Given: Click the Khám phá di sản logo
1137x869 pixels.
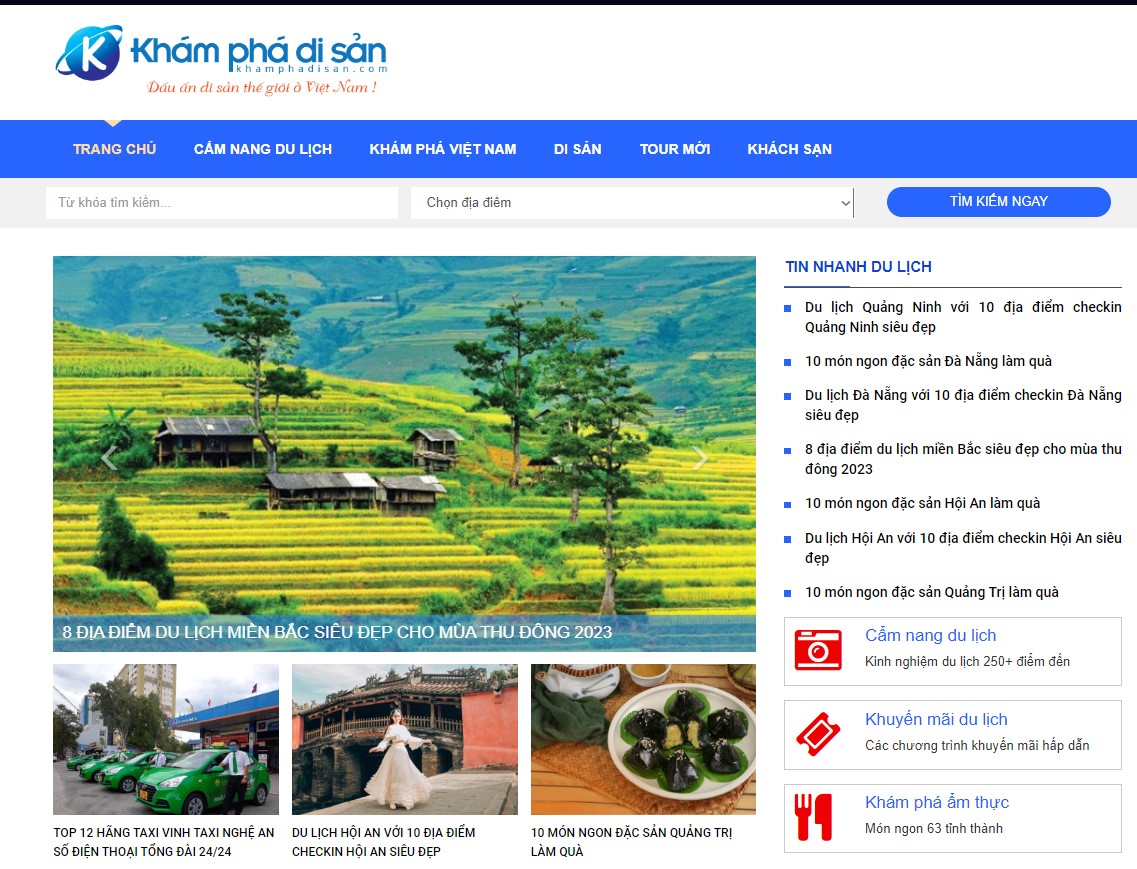Looking at the screenshot, I should (x=222, y=59).
